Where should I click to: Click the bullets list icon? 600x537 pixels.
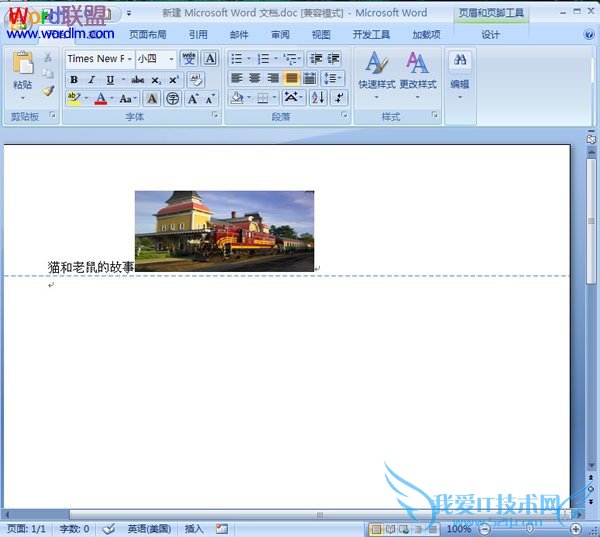(x=237, y=59)
